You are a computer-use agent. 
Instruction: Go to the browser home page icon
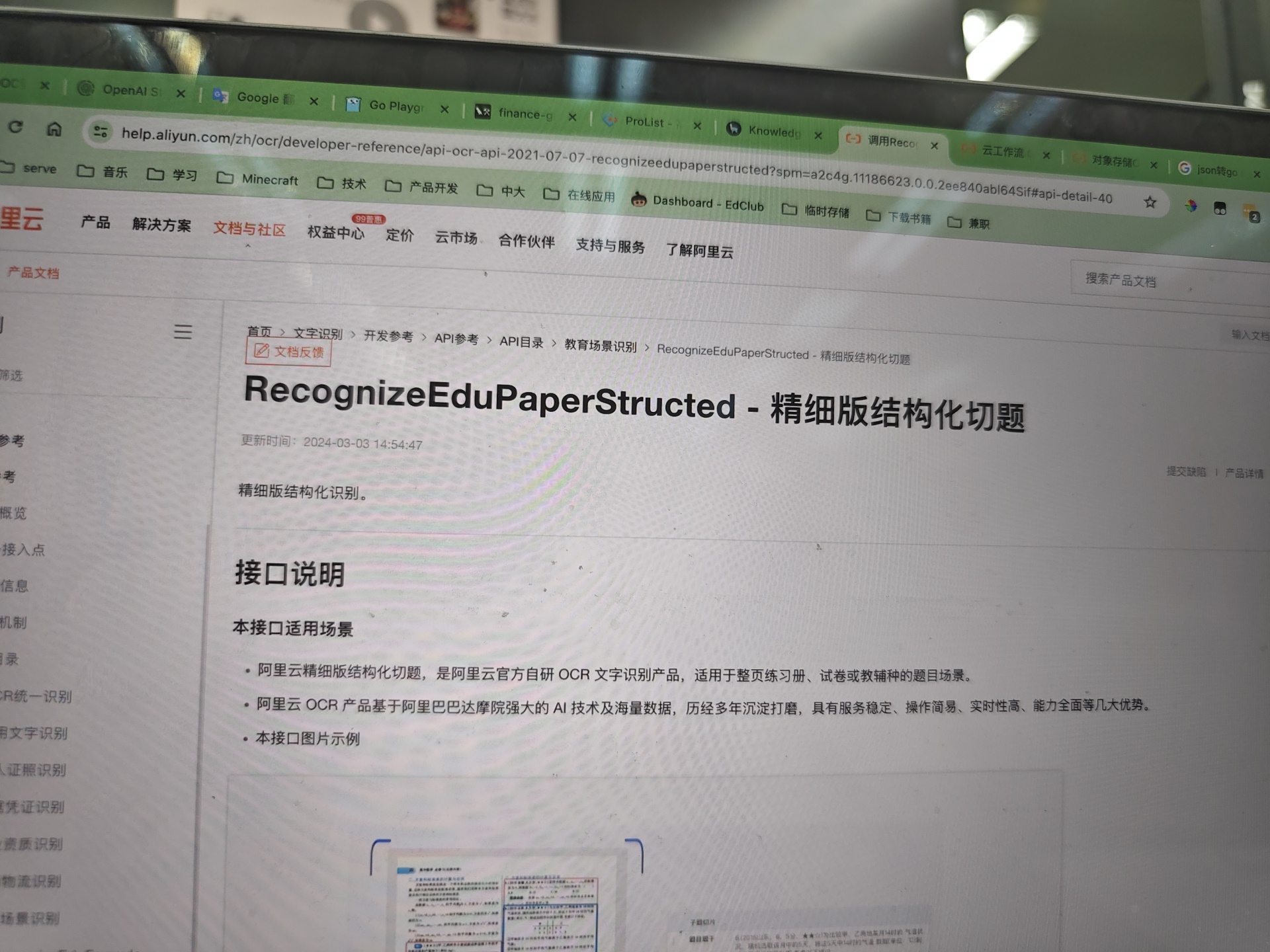click(x=54, y=129)
